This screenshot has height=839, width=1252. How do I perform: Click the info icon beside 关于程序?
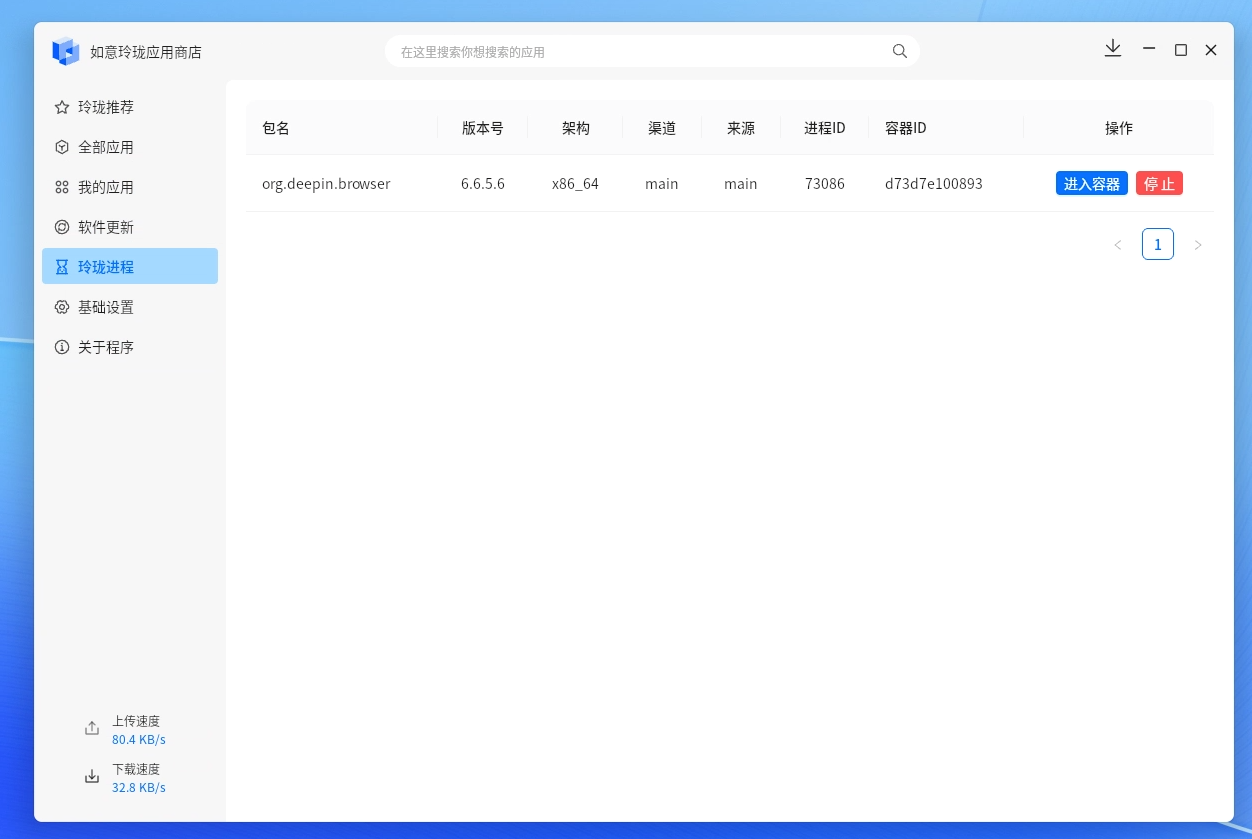(x=62, y=347)
